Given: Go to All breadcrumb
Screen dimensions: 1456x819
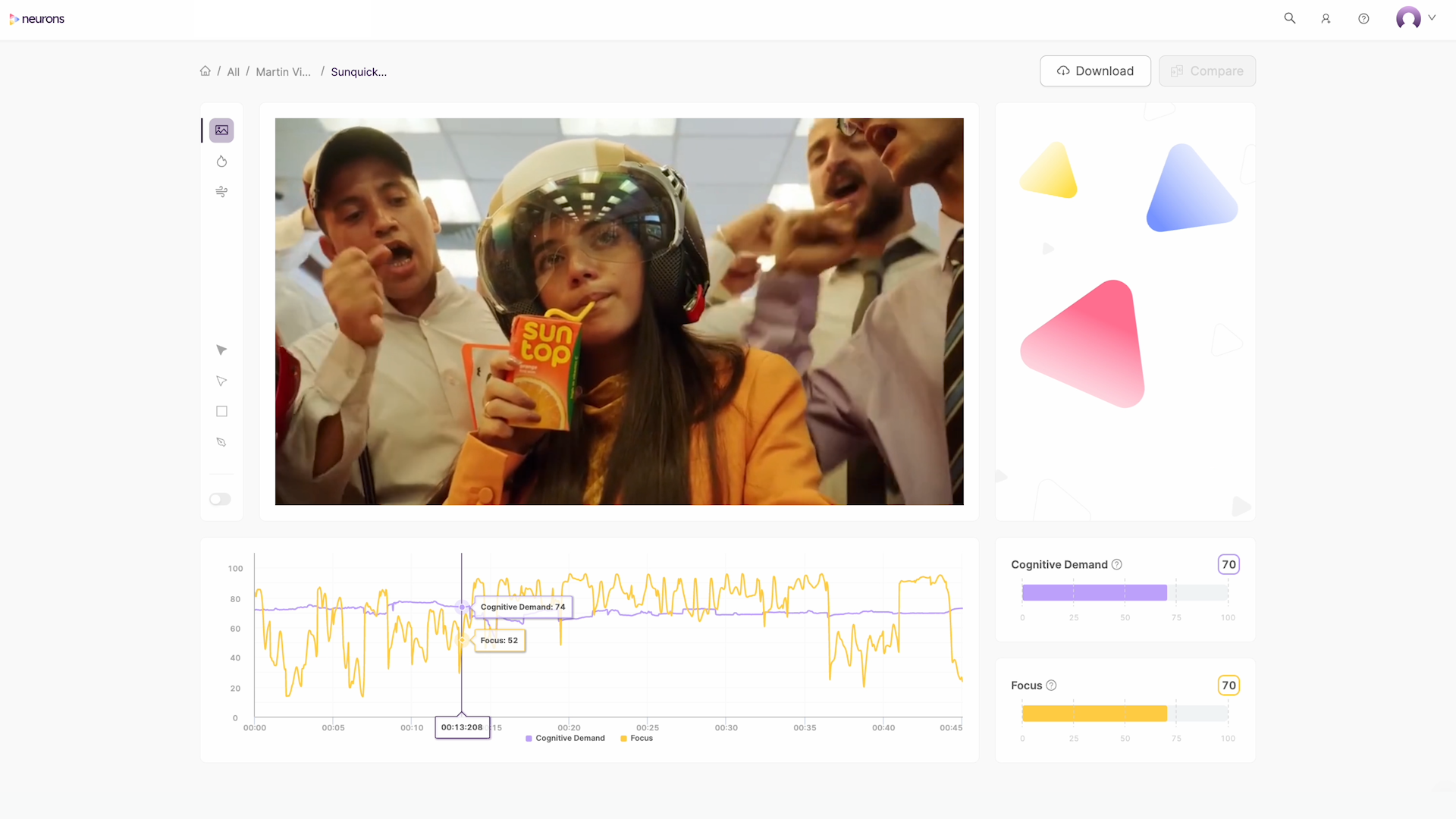Looking at the screenshot, I should 233,72.
